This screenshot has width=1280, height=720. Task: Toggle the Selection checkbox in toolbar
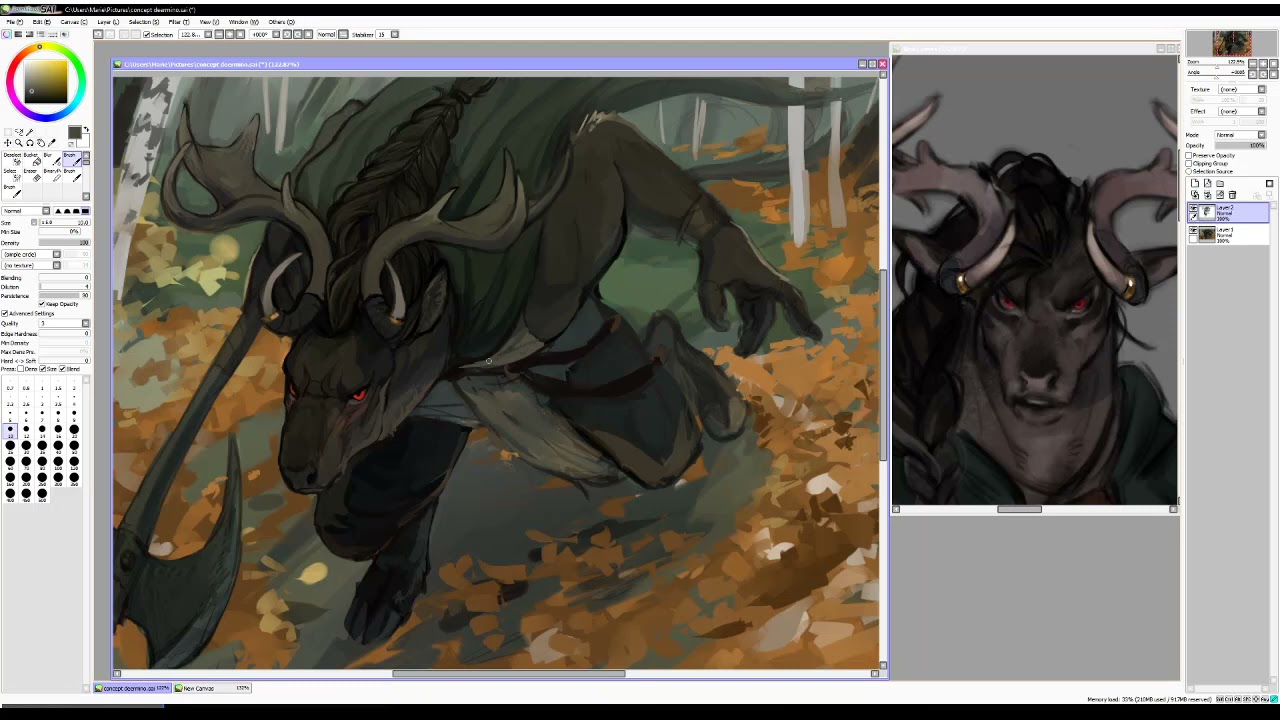point(146,34)
